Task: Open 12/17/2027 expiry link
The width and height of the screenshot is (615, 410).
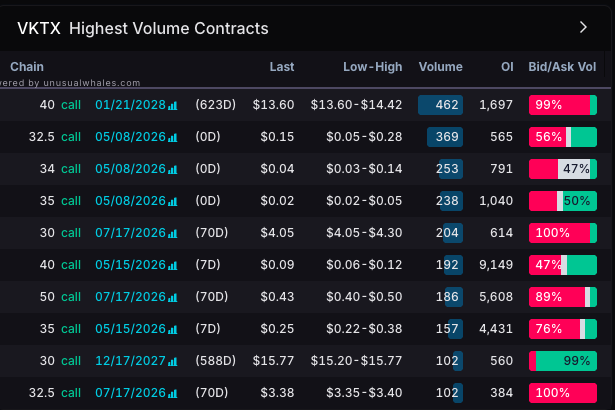Action: pyautogui.click(x=130, y=361)
